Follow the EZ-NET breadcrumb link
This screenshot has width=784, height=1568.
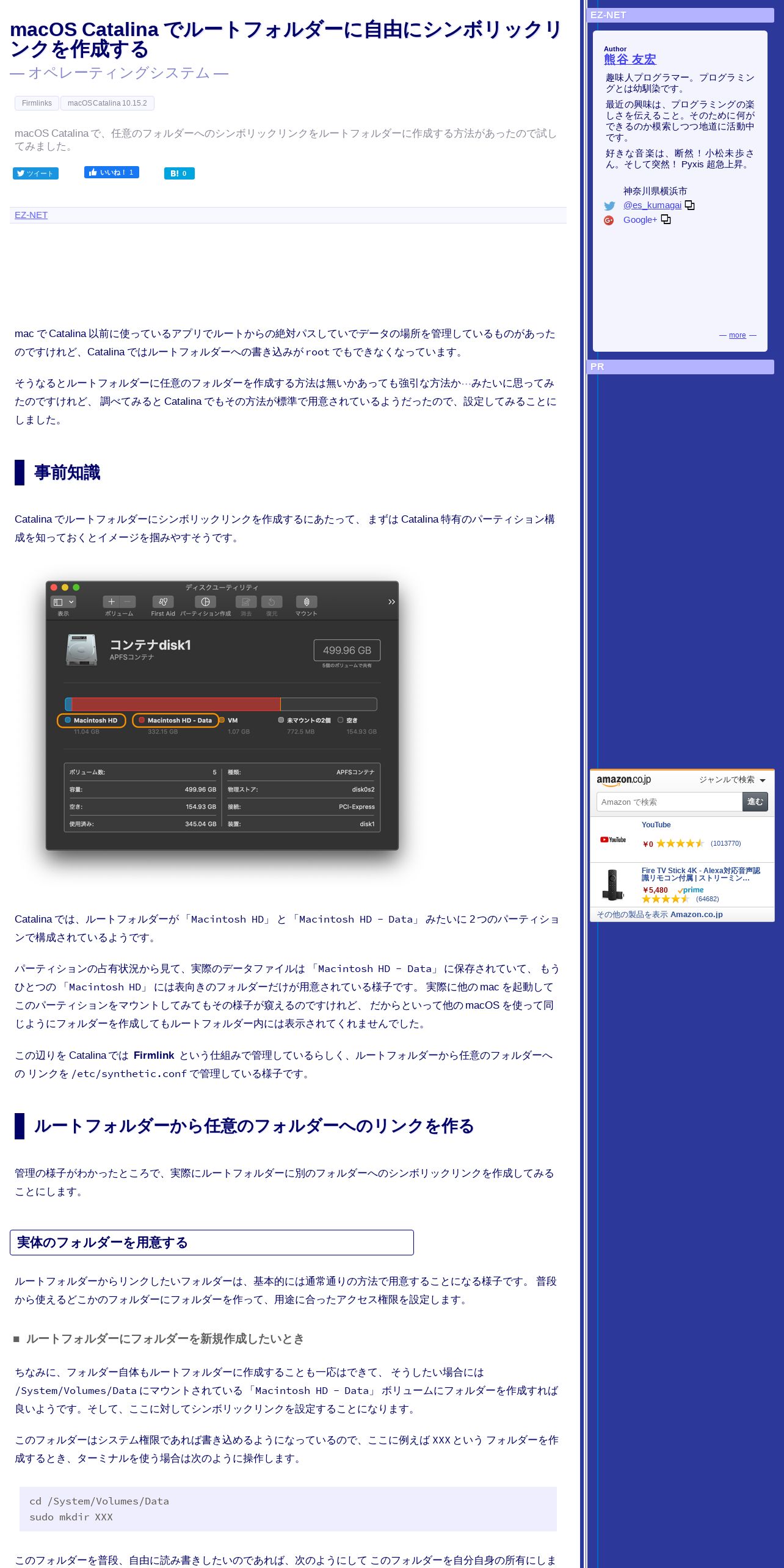coord(31,215)
